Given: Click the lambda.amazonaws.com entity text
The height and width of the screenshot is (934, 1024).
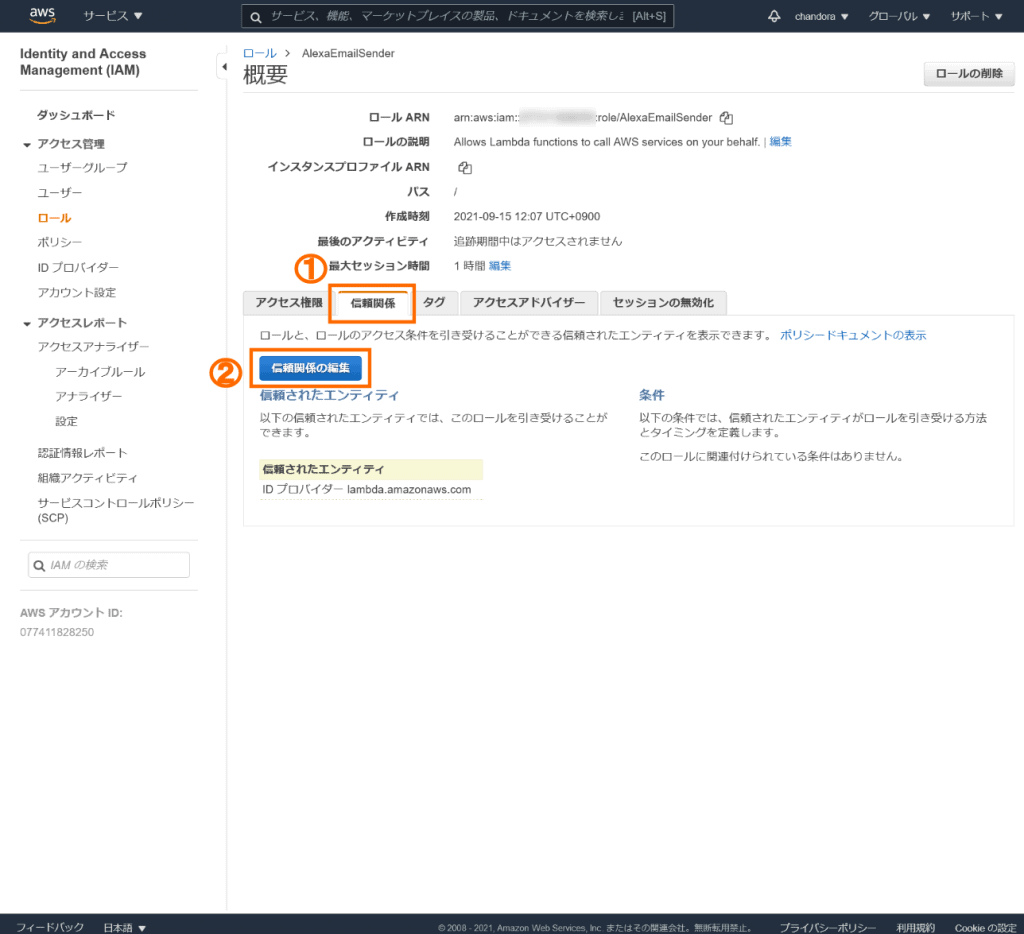Looking at the screenshot, I should pos(409,489).
